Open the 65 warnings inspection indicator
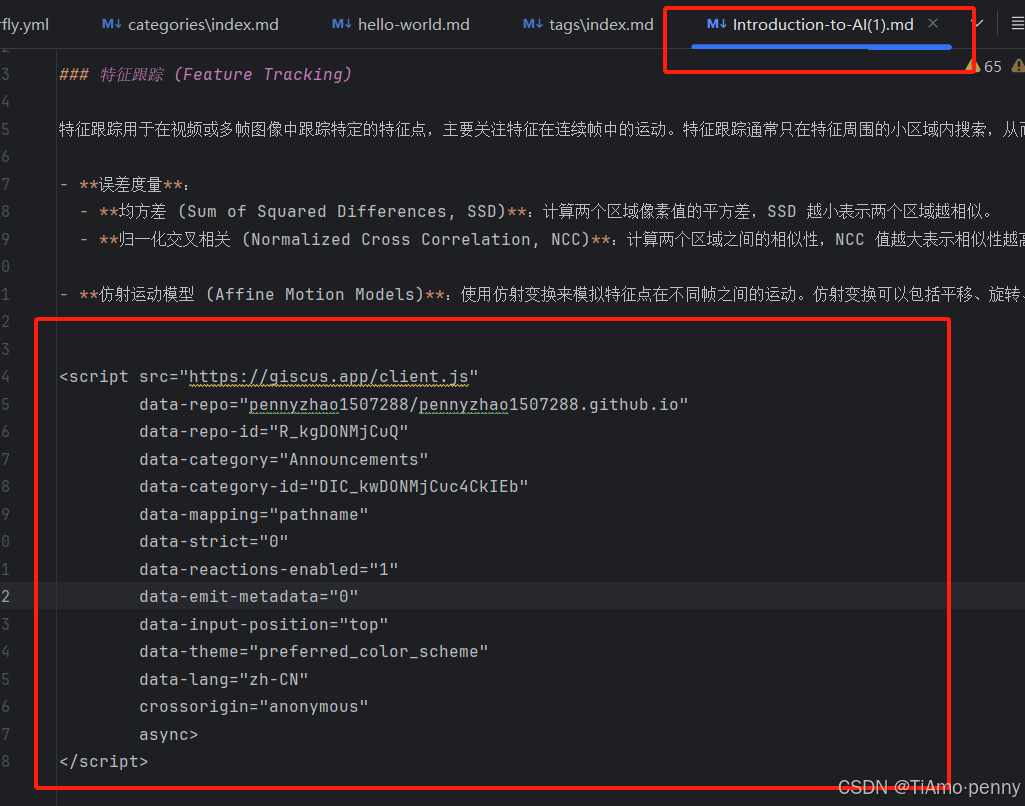 pos(983,67)
